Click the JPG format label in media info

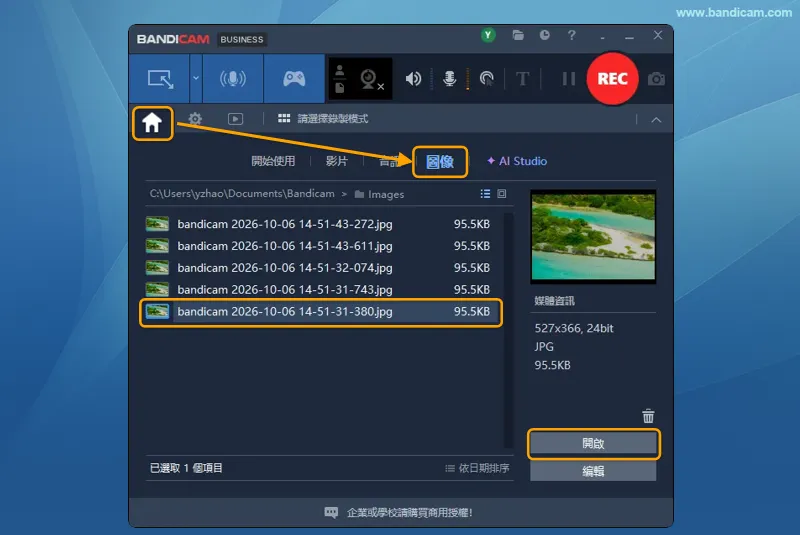tap(544, 347)
